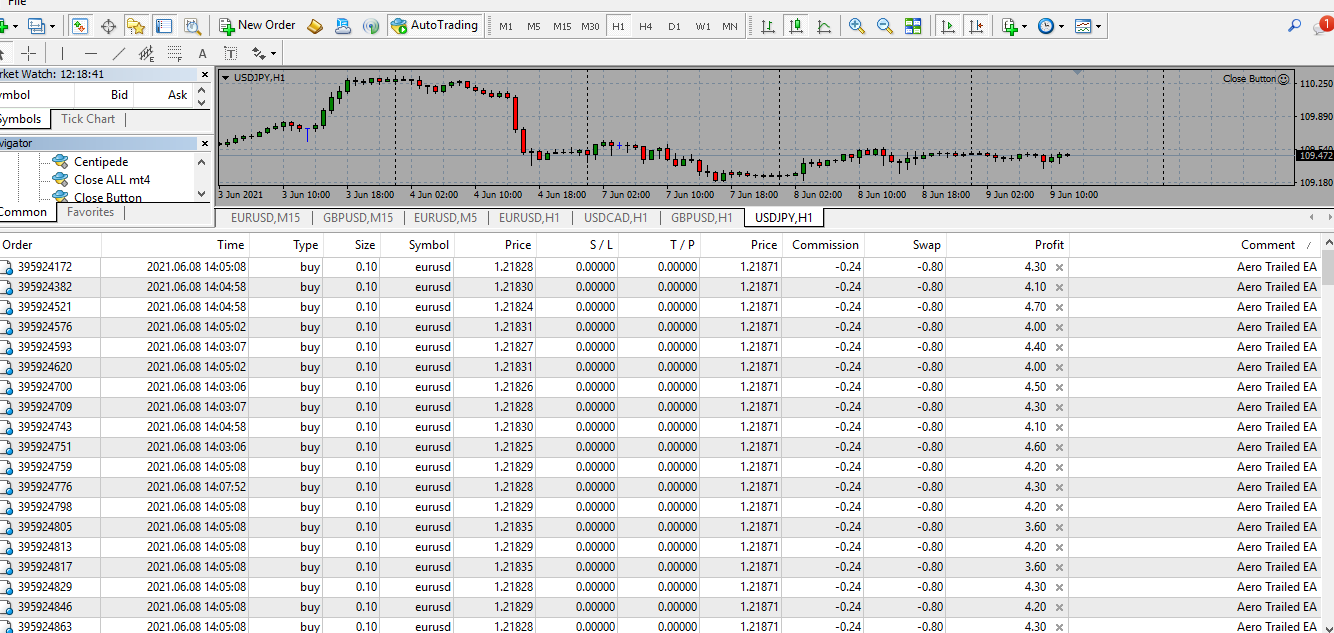Open the Favorites tab in Navigator

pyautogui.click(x=91, y=212)
